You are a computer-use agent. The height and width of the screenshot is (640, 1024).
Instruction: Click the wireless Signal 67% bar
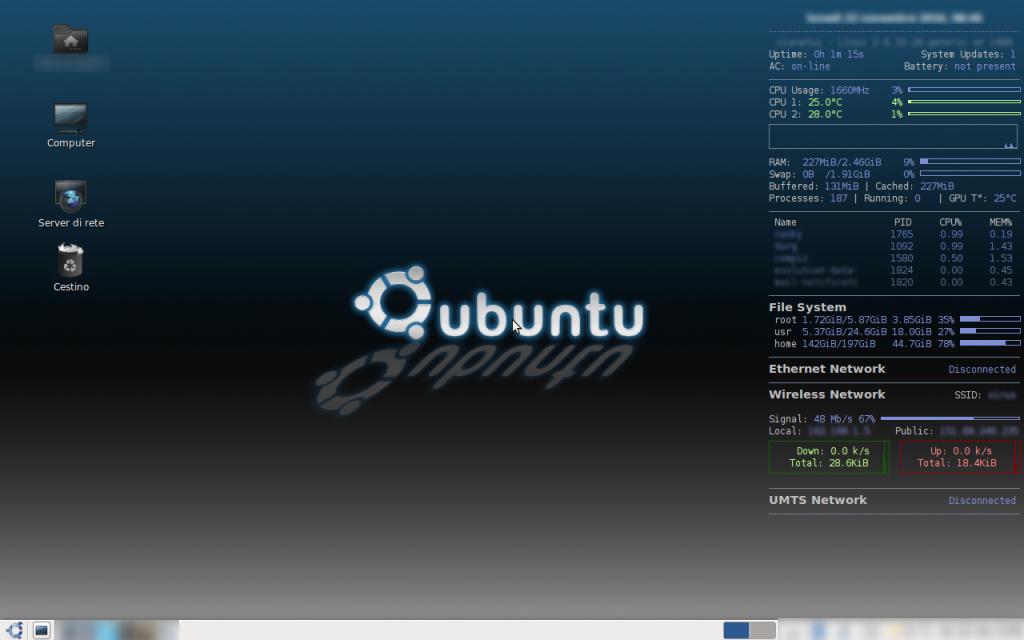point(950,419)
